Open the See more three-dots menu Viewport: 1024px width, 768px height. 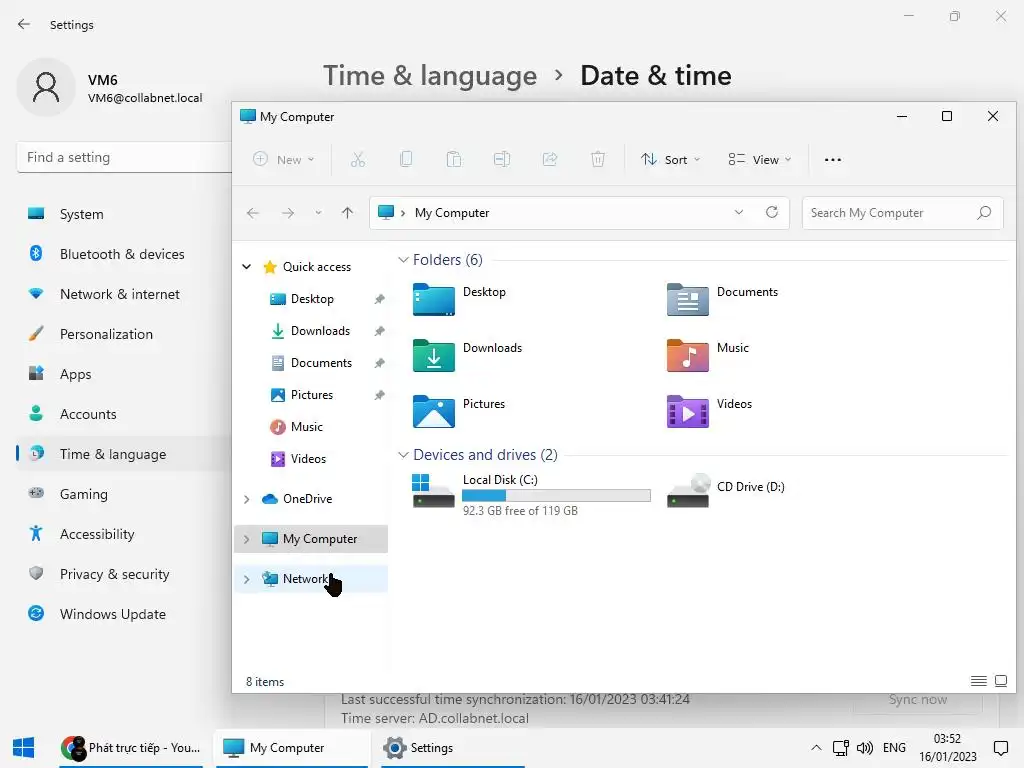[833, 159]
